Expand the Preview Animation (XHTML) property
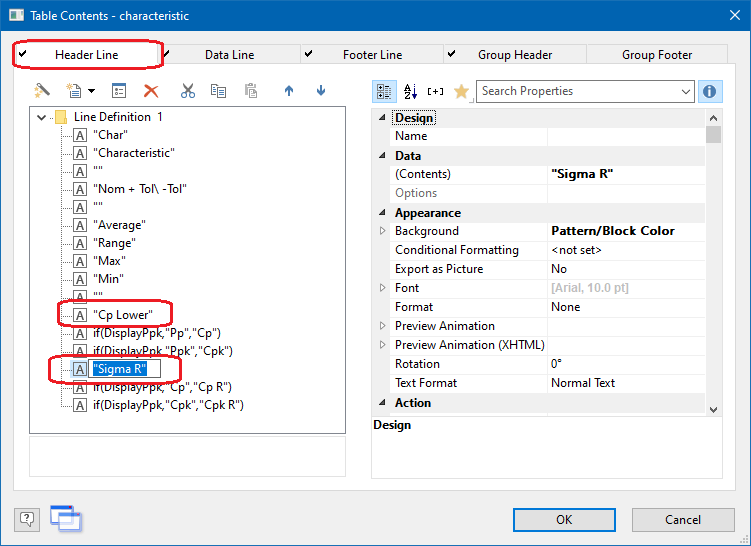The image size is (751, 546). [382, 345]
